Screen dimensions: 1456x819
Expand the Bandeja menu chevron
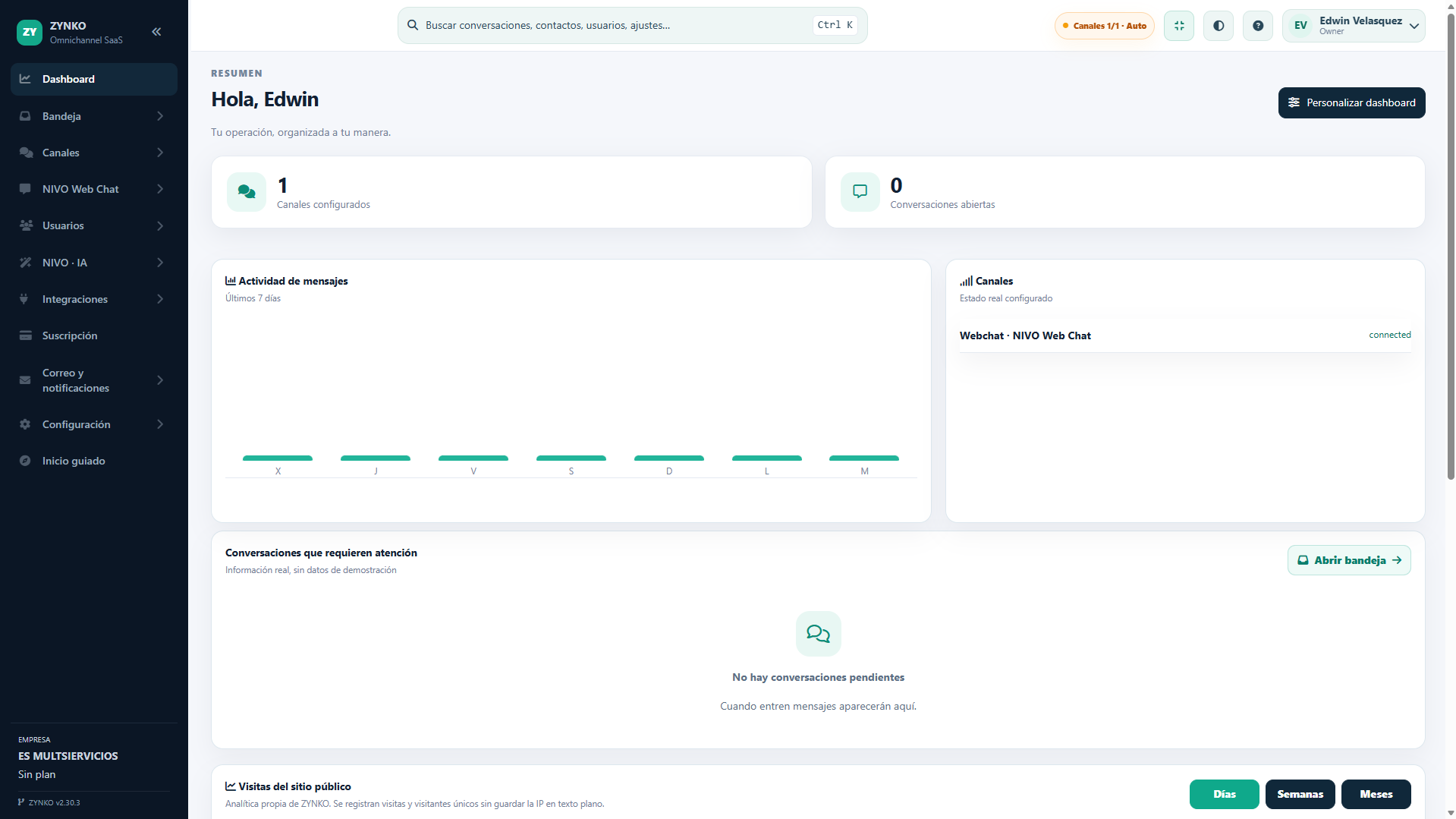[160, 116]
